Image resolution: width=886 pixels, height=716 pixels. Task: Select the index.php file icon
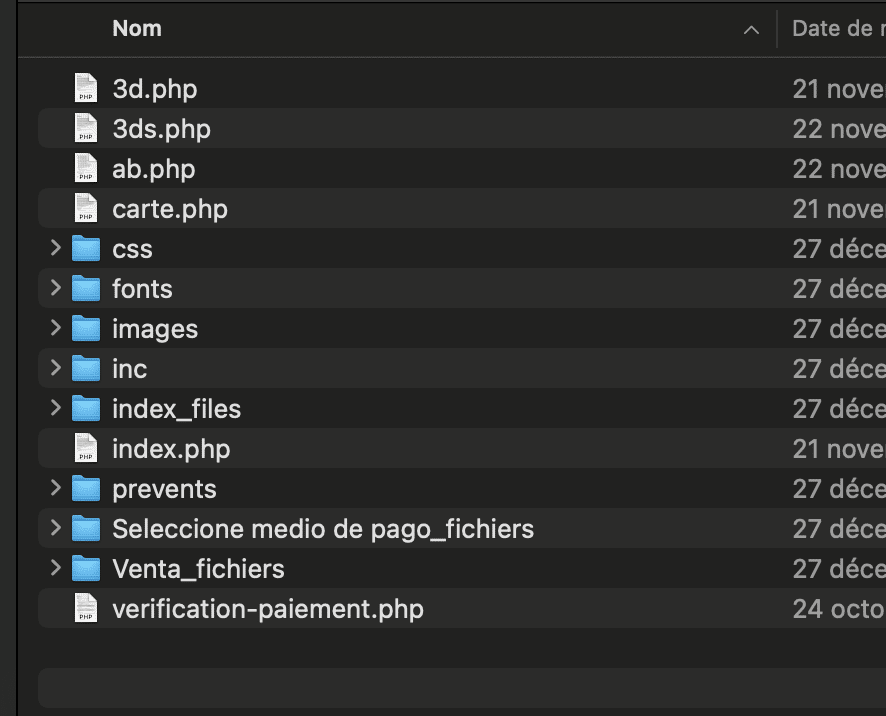(x=87, y=449)
